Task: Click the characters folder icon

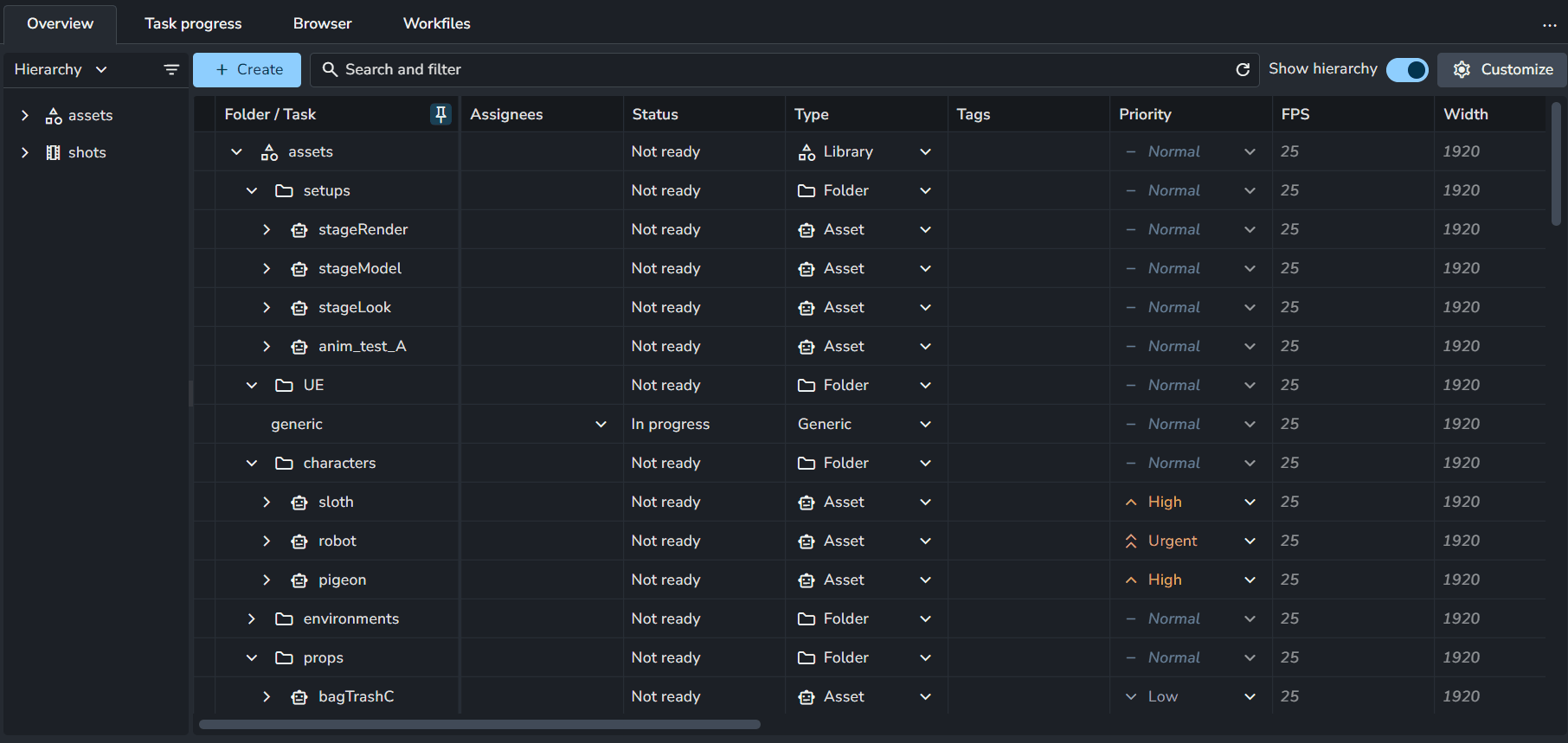Action: 284,464
